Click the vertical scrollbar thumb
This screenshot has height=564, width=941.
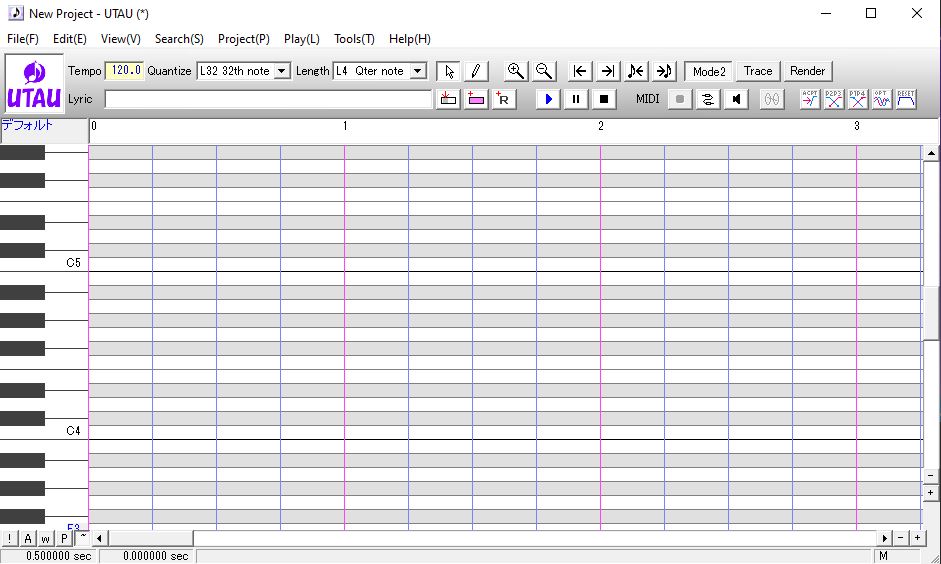[931, 313]
